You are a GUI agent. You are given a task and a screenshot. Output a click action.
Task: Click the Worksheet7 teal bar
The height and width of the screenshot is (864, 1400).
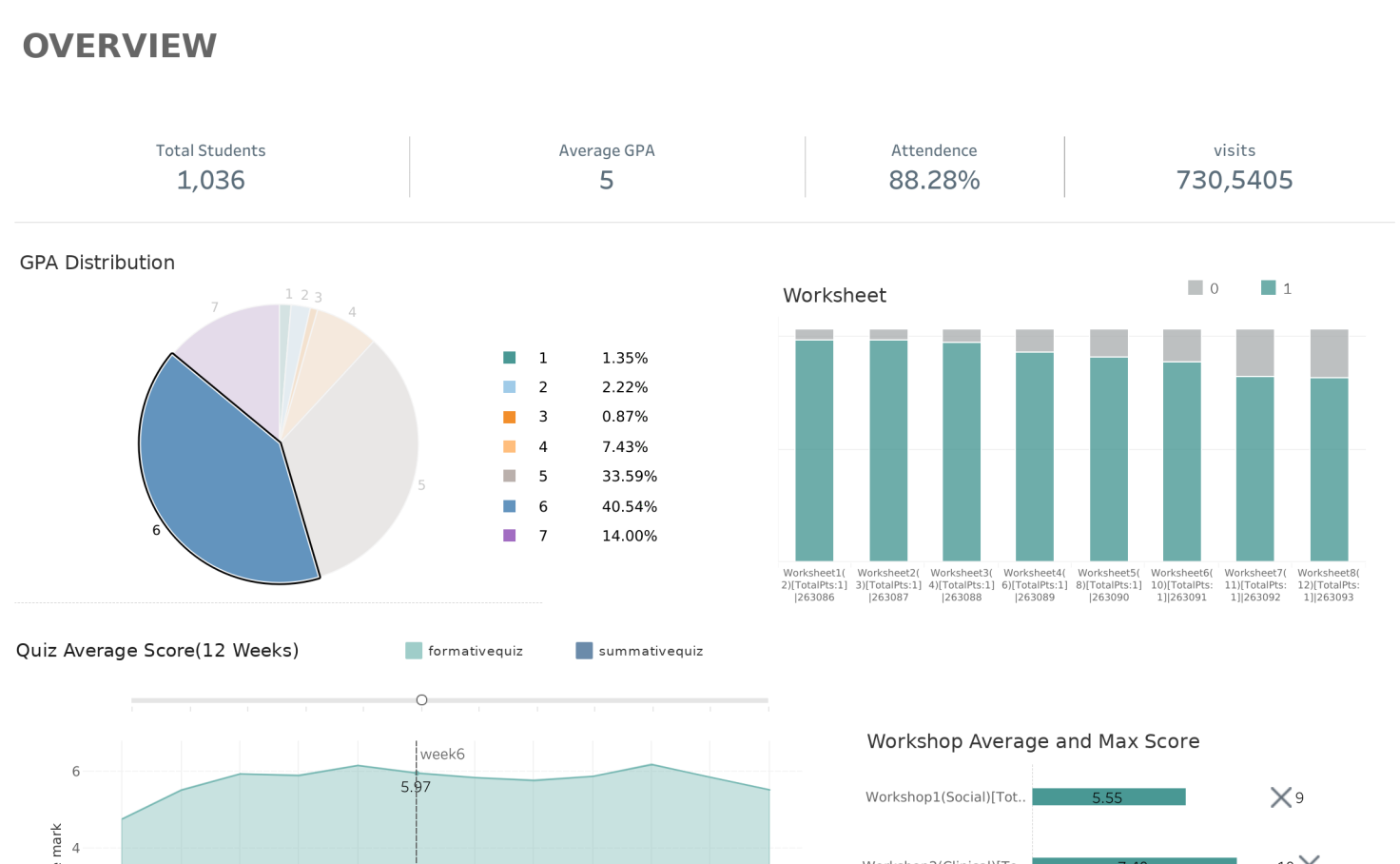[x=1255, y=469]
